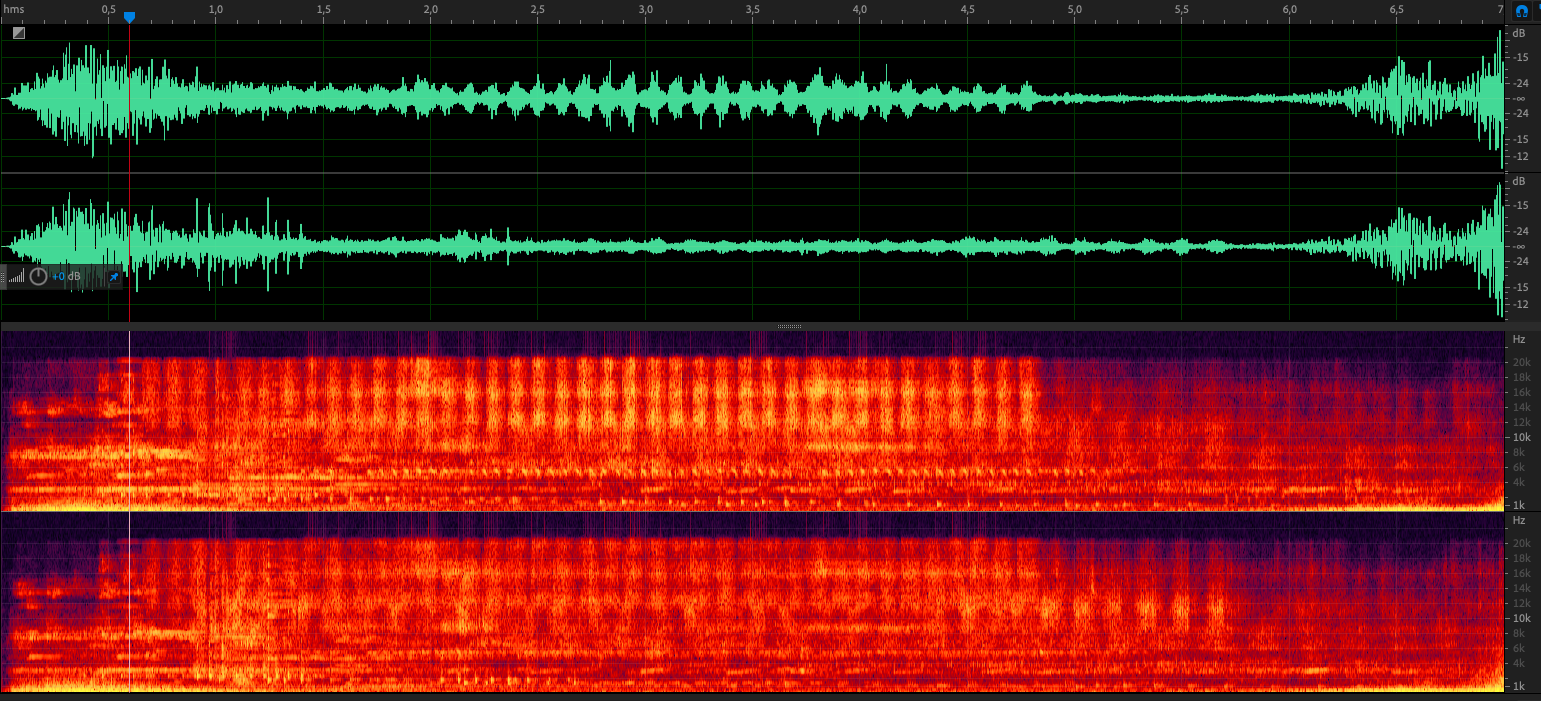Click the blue playhead marker on the ruler
The width and height of the screenshot is (1541, 701).
coord(129,17)
